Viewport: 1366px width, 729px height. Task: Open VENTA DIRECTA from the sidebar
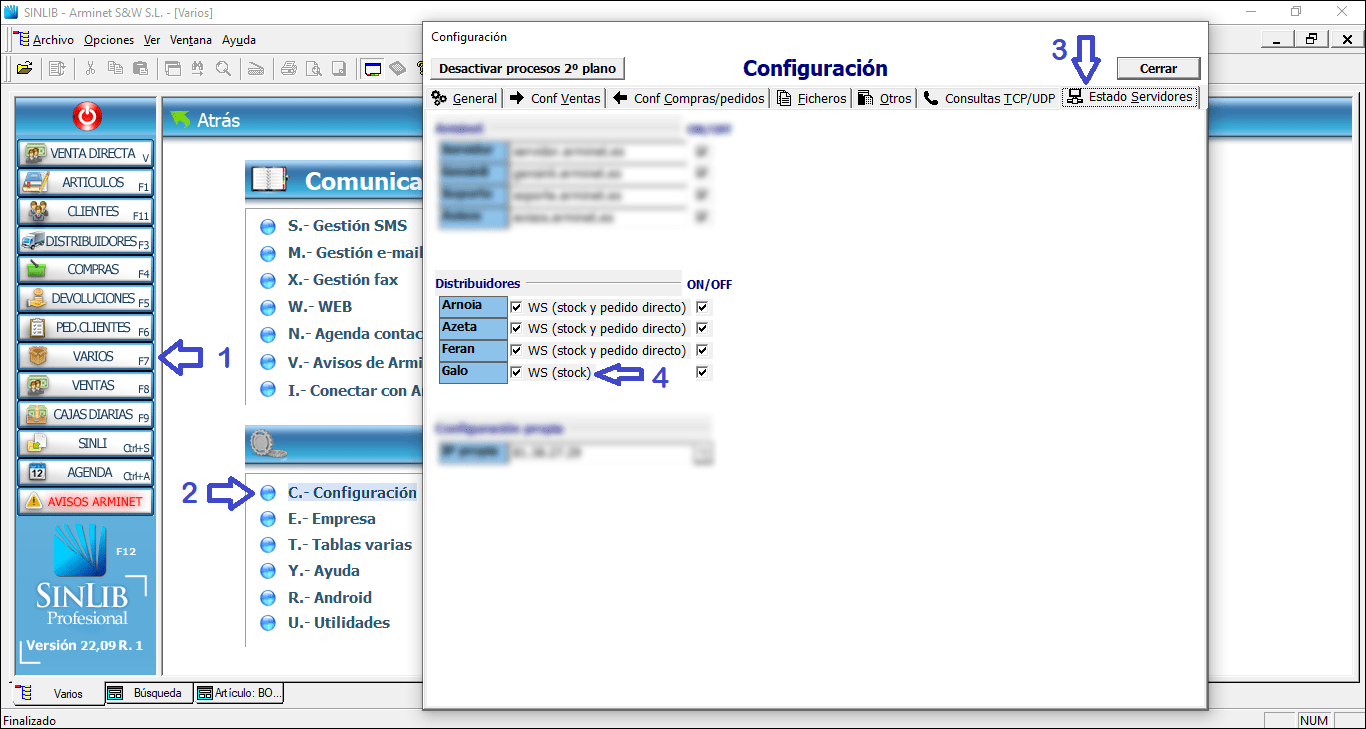pos(86,153)
